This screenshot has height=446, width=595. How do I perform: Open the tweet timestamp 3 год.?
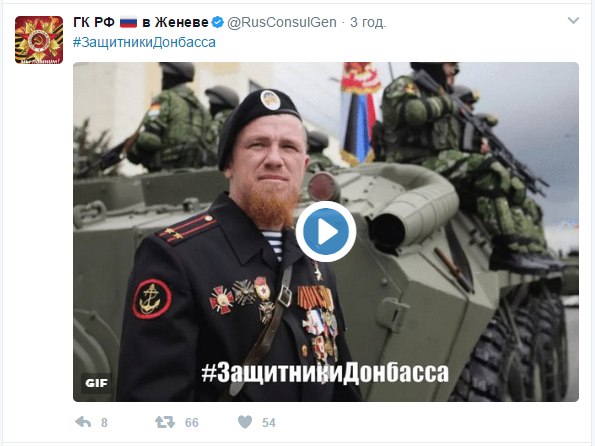click(368, 22)
